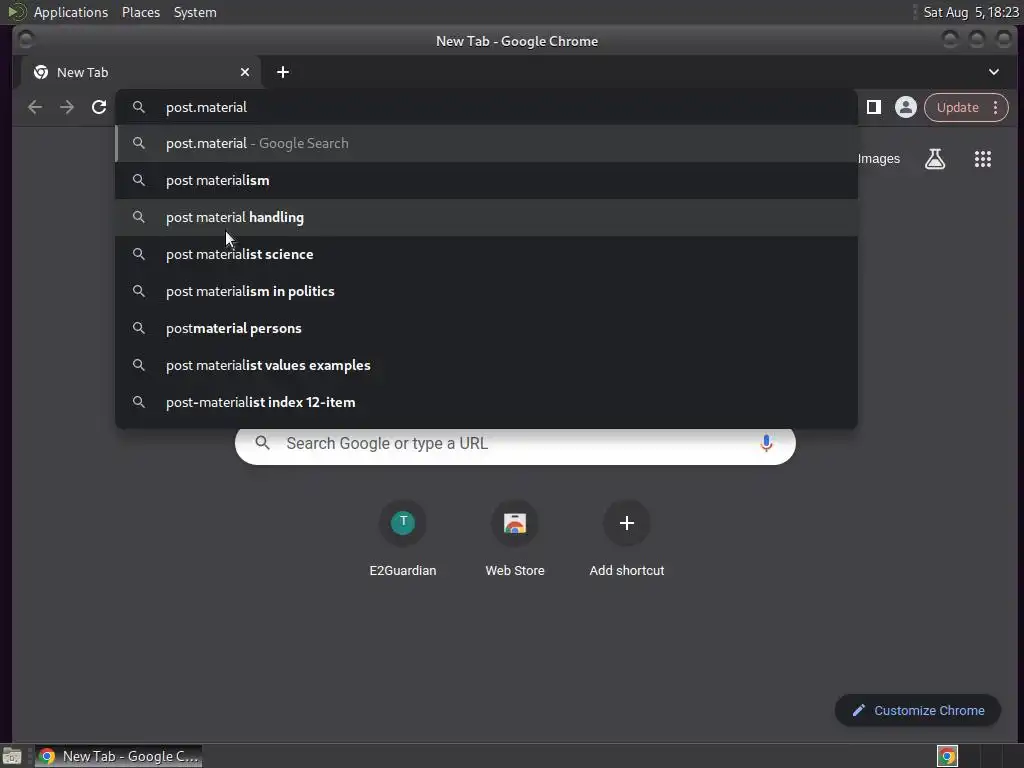Open the Search Labs flask icon
1024x768 pixels.
(x=935, y=159)
